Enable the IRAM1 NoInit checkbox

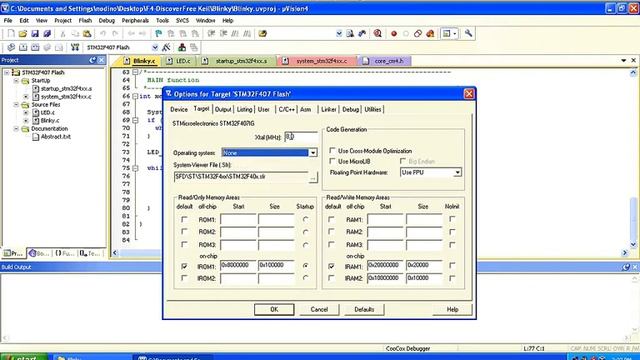(x=452, y=265)
